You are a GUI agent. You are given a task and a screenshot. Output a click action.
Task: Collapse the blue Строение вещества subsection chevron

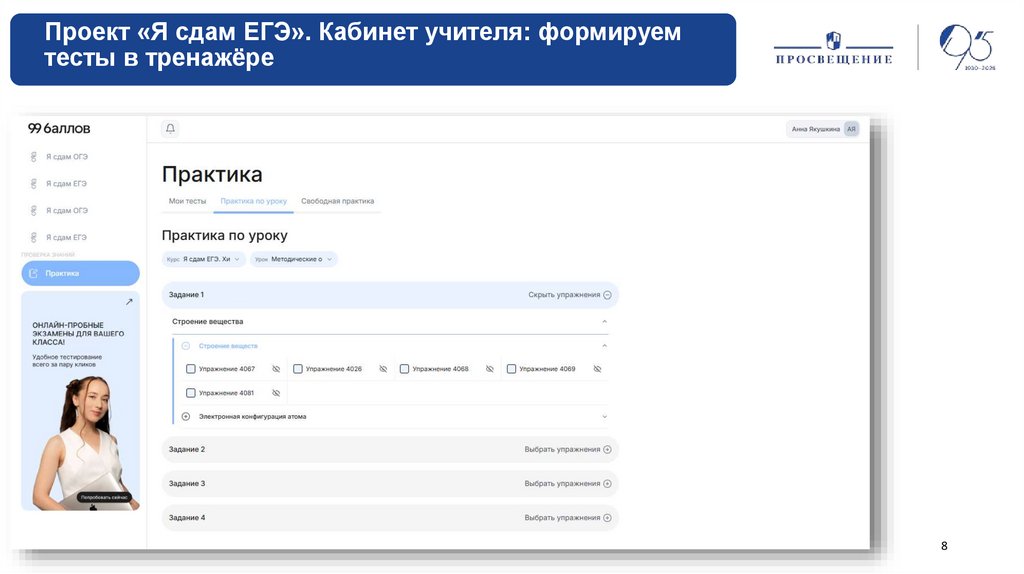(x=605, y=345)
